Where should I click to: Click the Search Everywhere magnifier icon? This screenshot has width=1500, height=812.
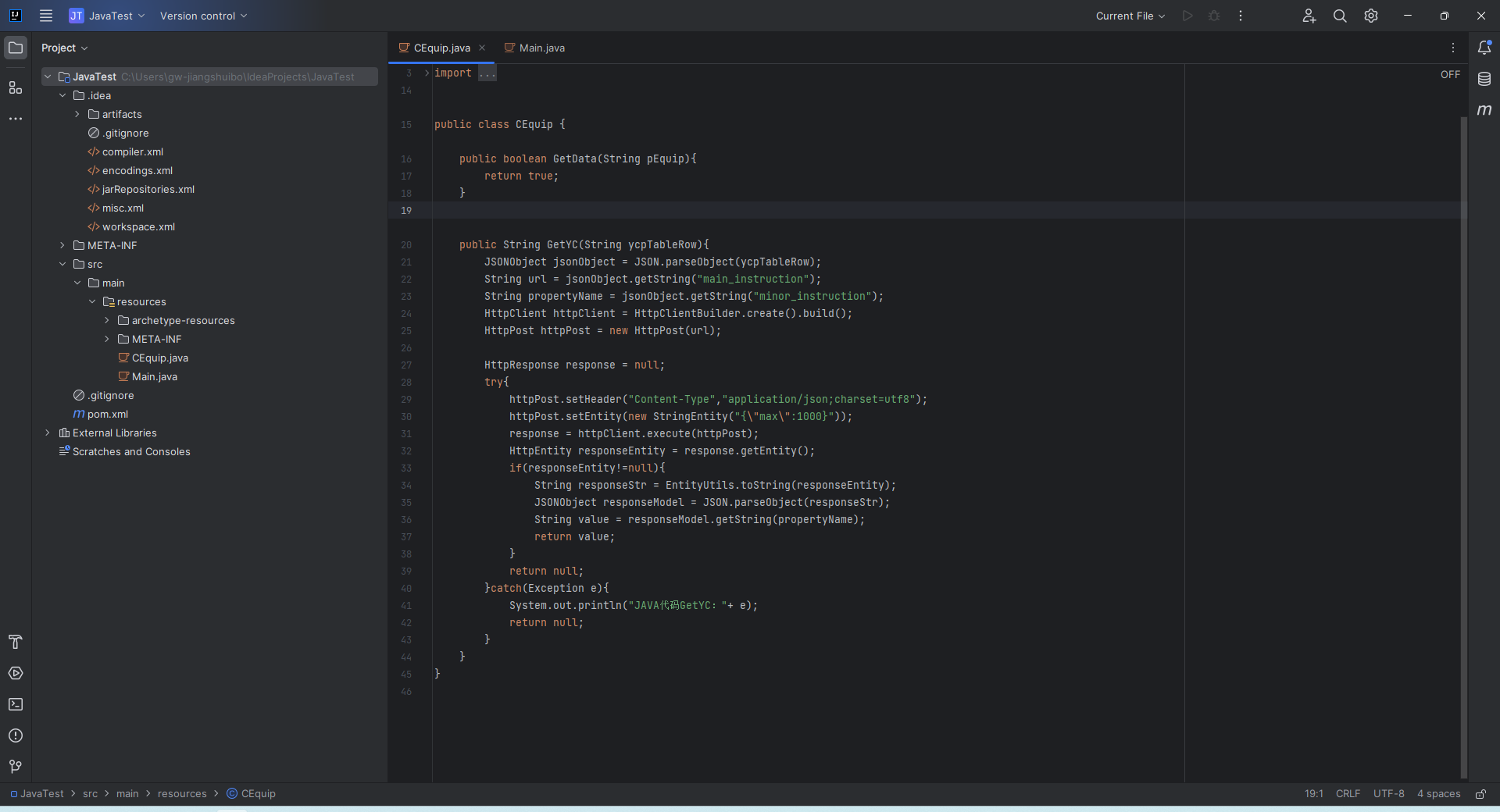[x=1340, y=16]
